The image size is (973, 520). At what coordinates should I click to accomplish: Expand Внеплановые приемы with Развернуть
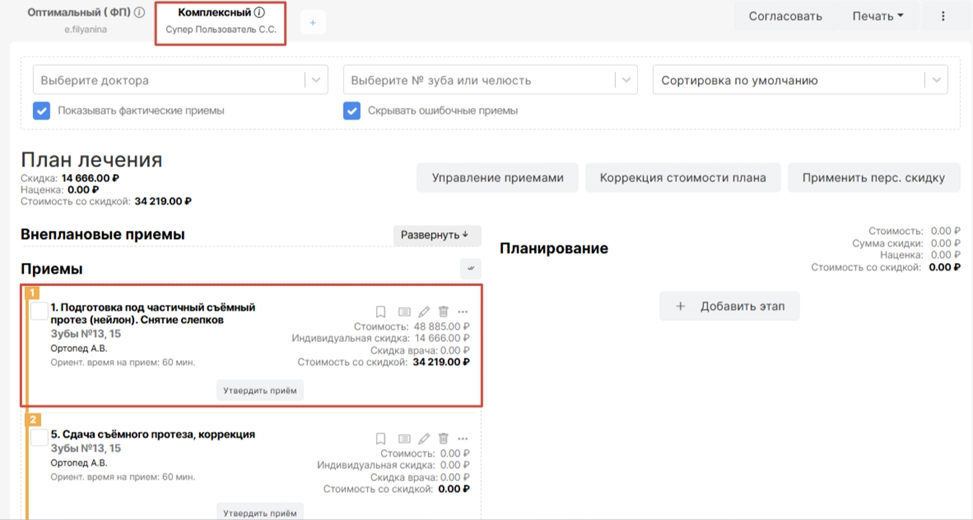[436, 235]
